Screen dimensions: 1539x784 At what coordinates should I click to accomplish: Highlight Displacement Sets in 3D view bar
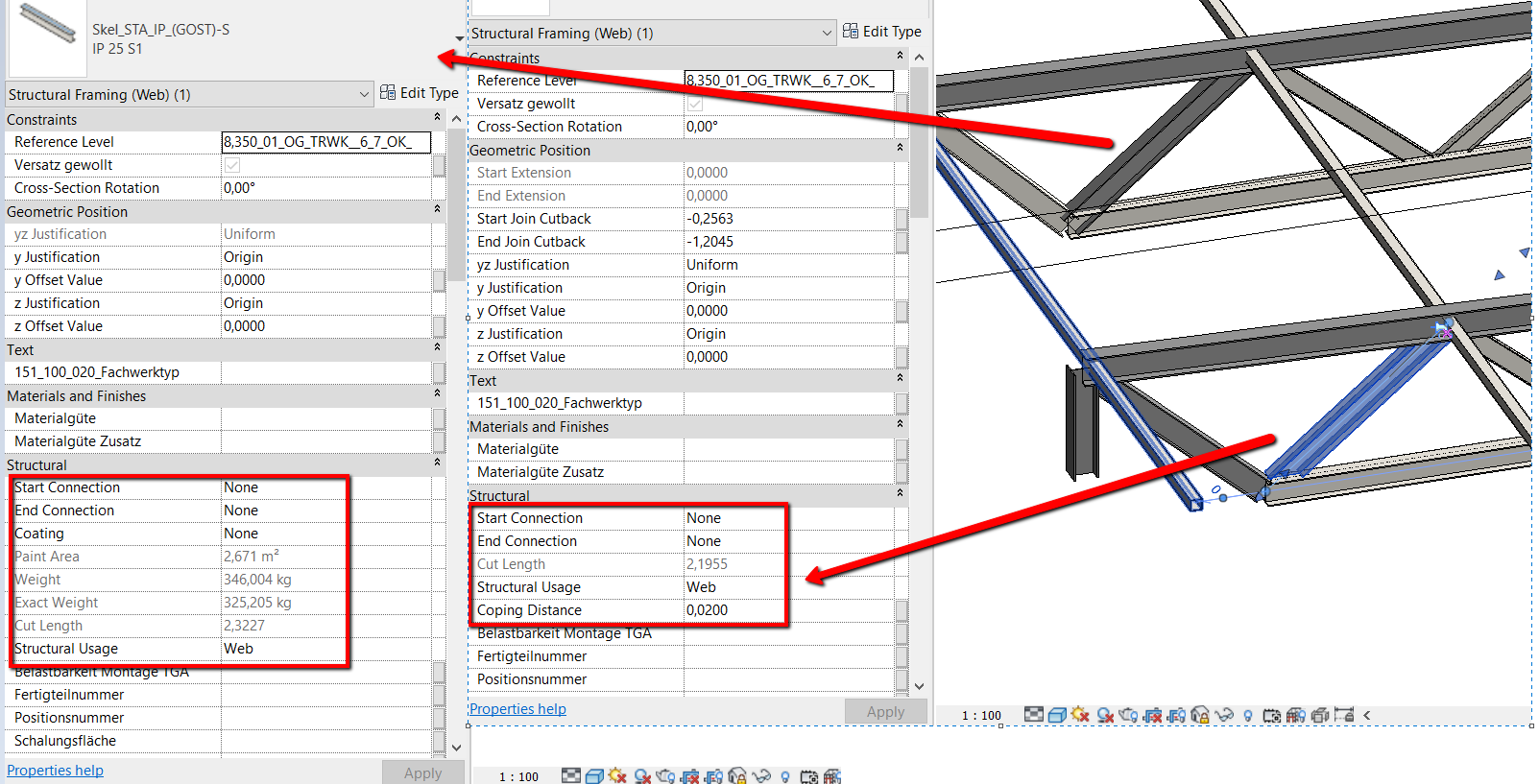coord(1320,715)
